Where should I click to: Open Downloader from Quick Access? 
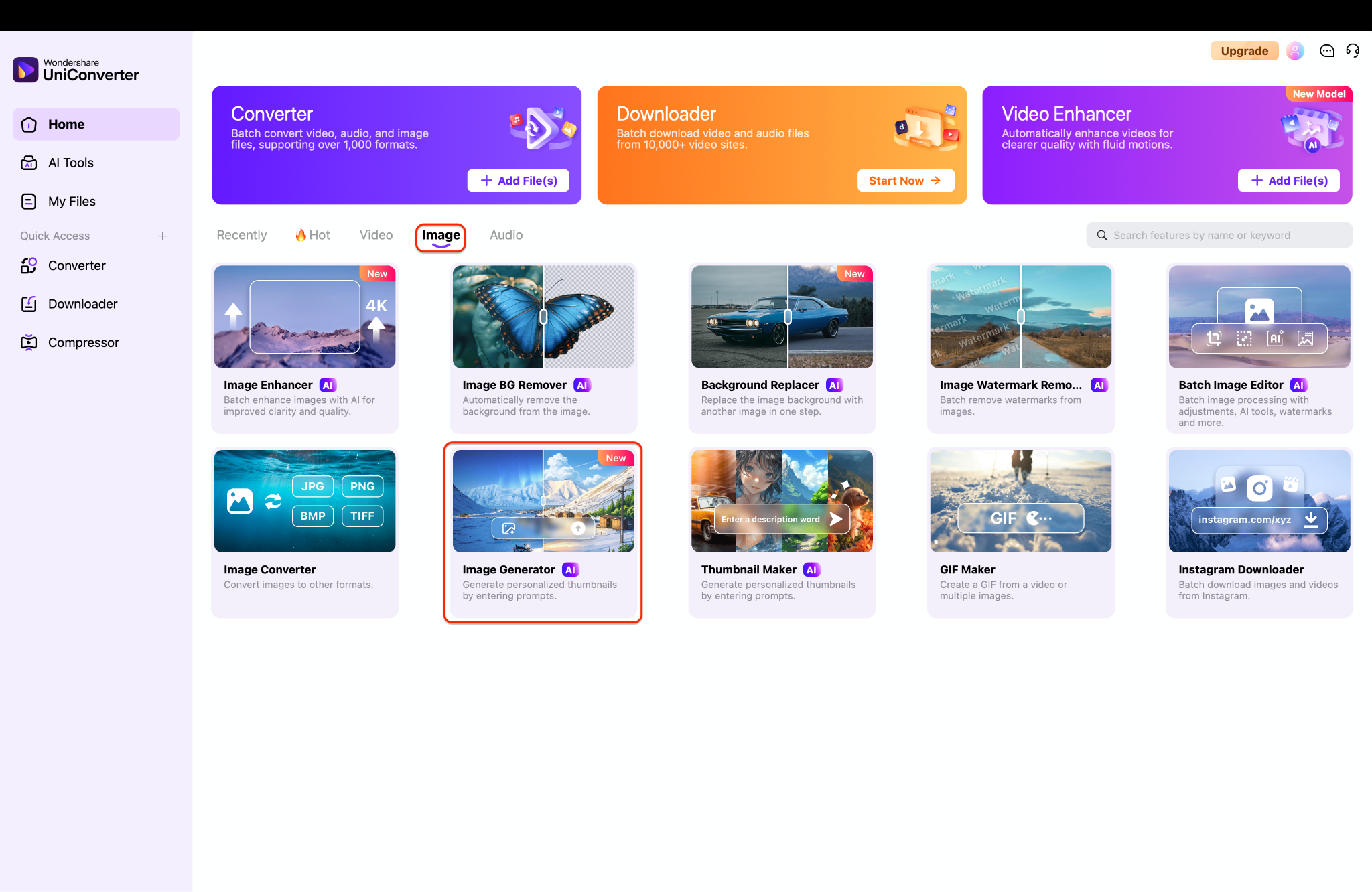96,304
